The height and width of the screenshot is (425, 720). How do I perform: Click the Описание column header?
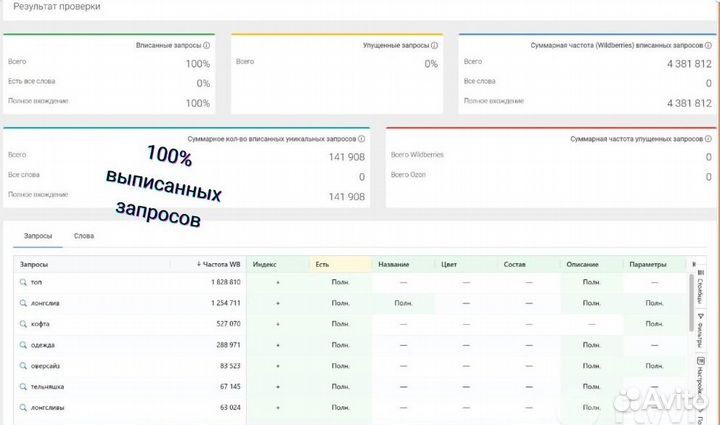click(x=582, y=264)
